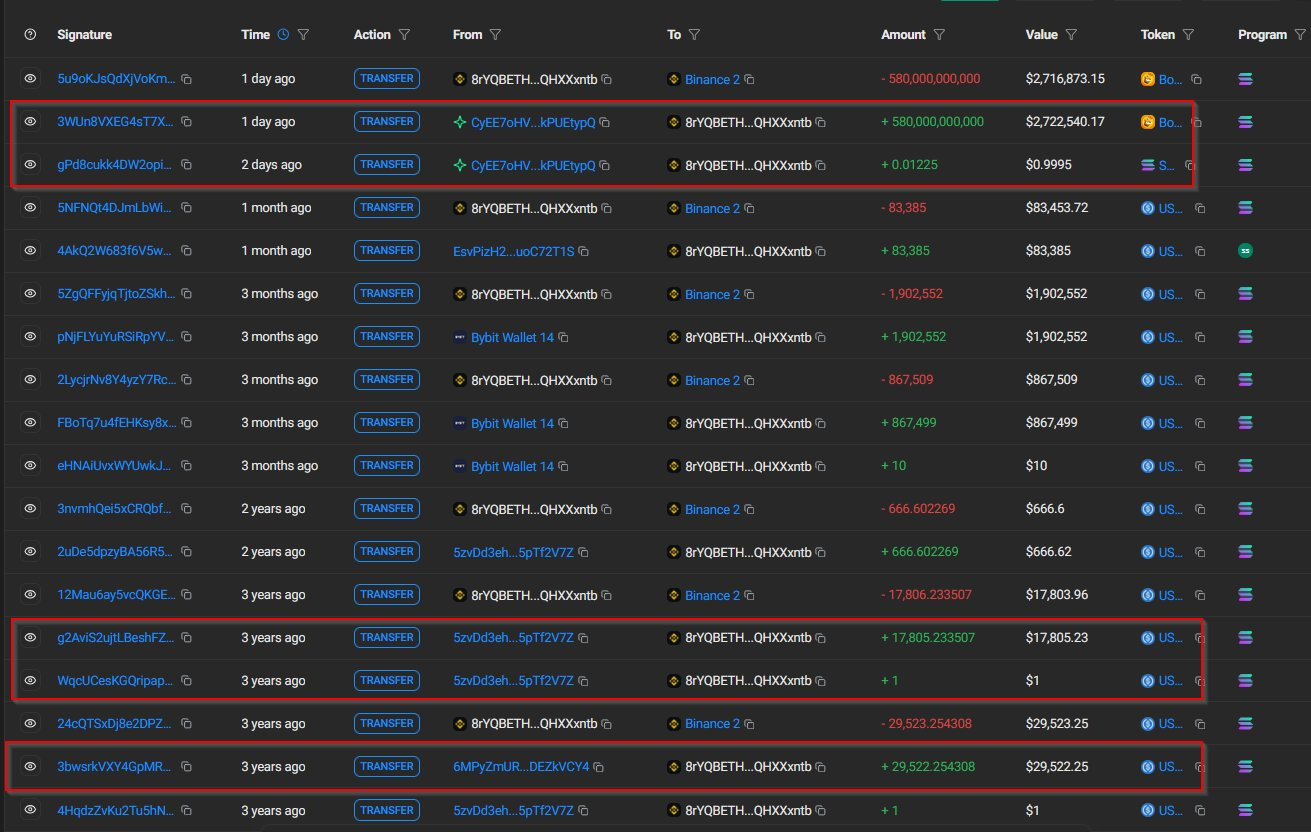Select amount + 1,902,552
This screenshot has width=1311, height=832.
pos(913,336)
